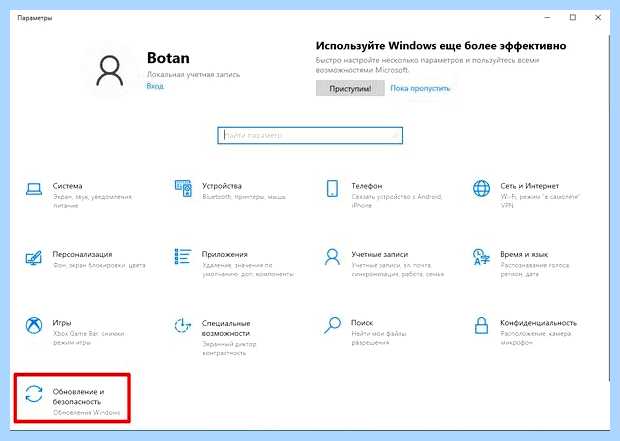The image size is (620, 441).
Task: Select the Поиск title text
Action: (x=362, y=323)
